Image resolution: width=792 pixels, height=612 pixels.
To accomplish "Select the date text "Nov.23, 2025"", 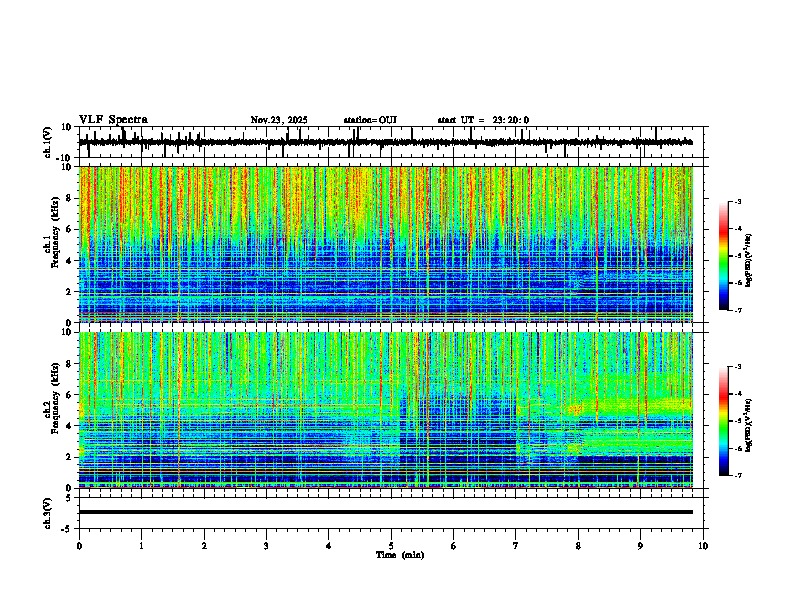I will 279,120.
